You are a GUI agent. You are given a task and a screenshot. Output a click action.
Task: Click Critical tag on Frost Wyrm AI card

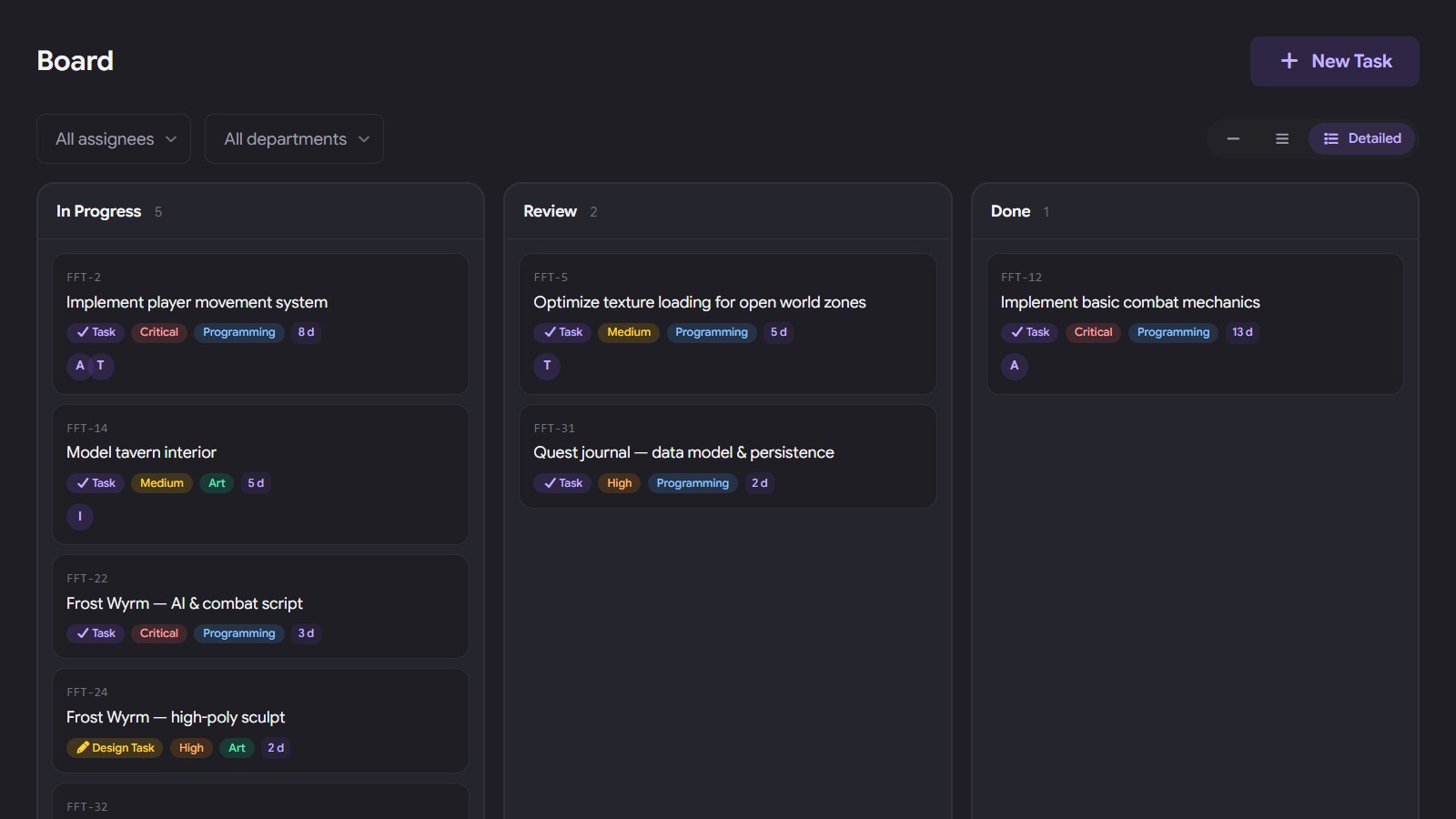tap(159, 633)
